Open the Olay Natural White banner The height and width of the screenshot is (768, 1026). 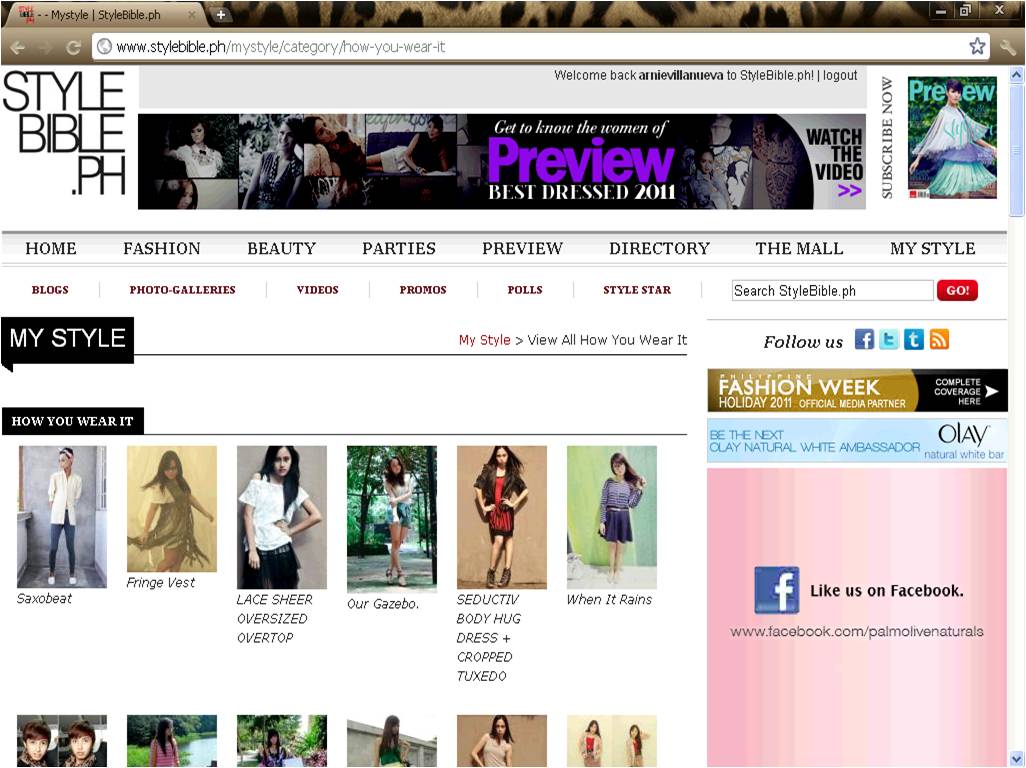pos(857,440)
